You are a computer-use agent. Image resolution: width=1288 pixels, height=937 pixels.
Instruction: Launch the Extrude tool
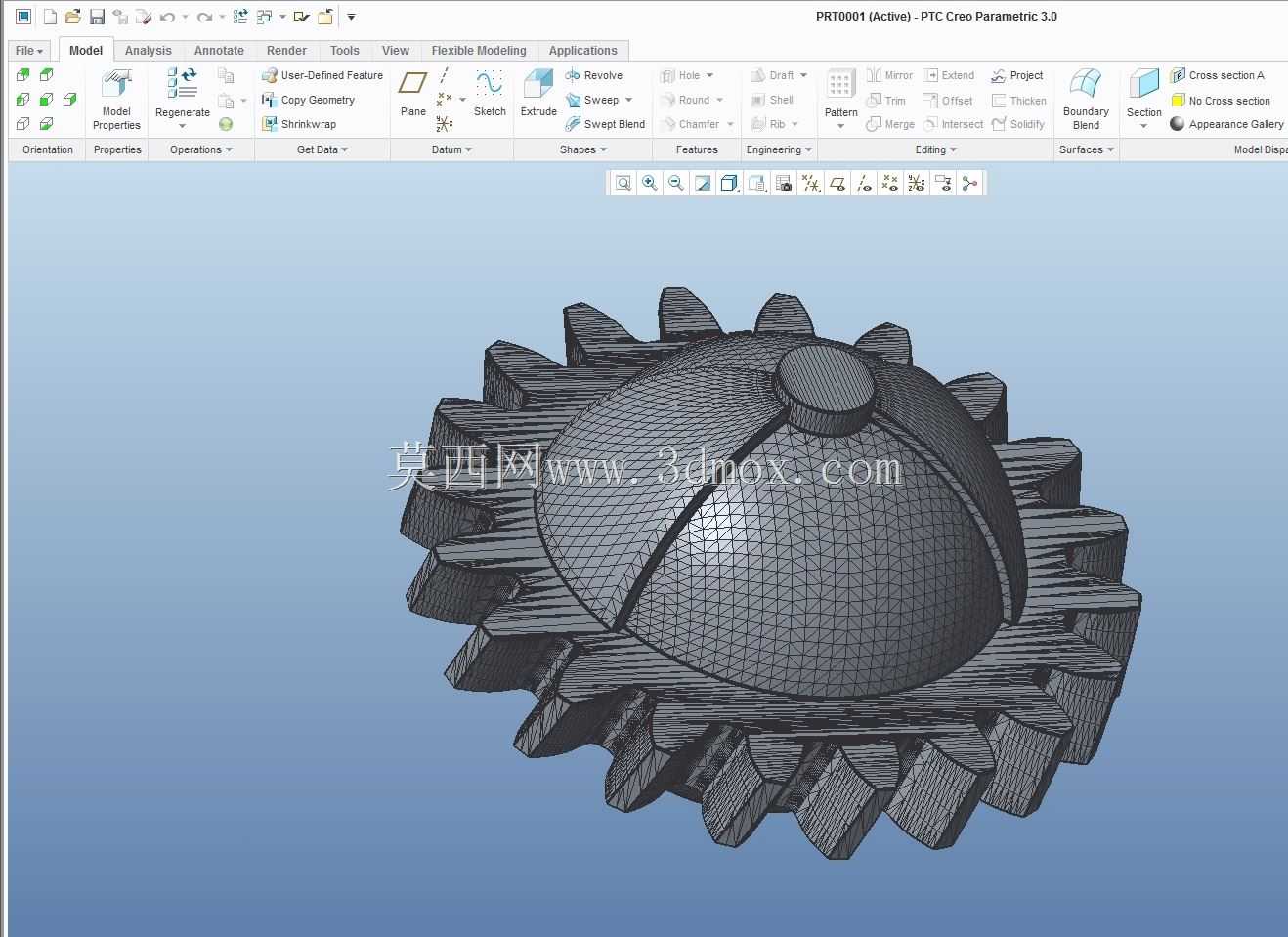pos(538,94)
